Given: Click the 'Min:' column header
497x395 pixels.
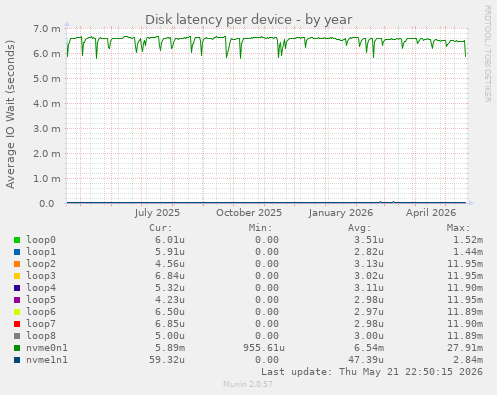Looking at the screenshot, I should (x=260, y=228).
